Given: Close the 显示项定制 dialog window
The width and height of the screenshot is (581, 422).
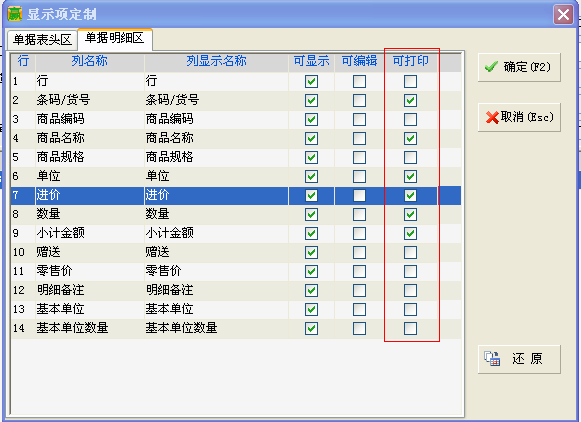Looking at the screenshot, I should coord(564,15).
